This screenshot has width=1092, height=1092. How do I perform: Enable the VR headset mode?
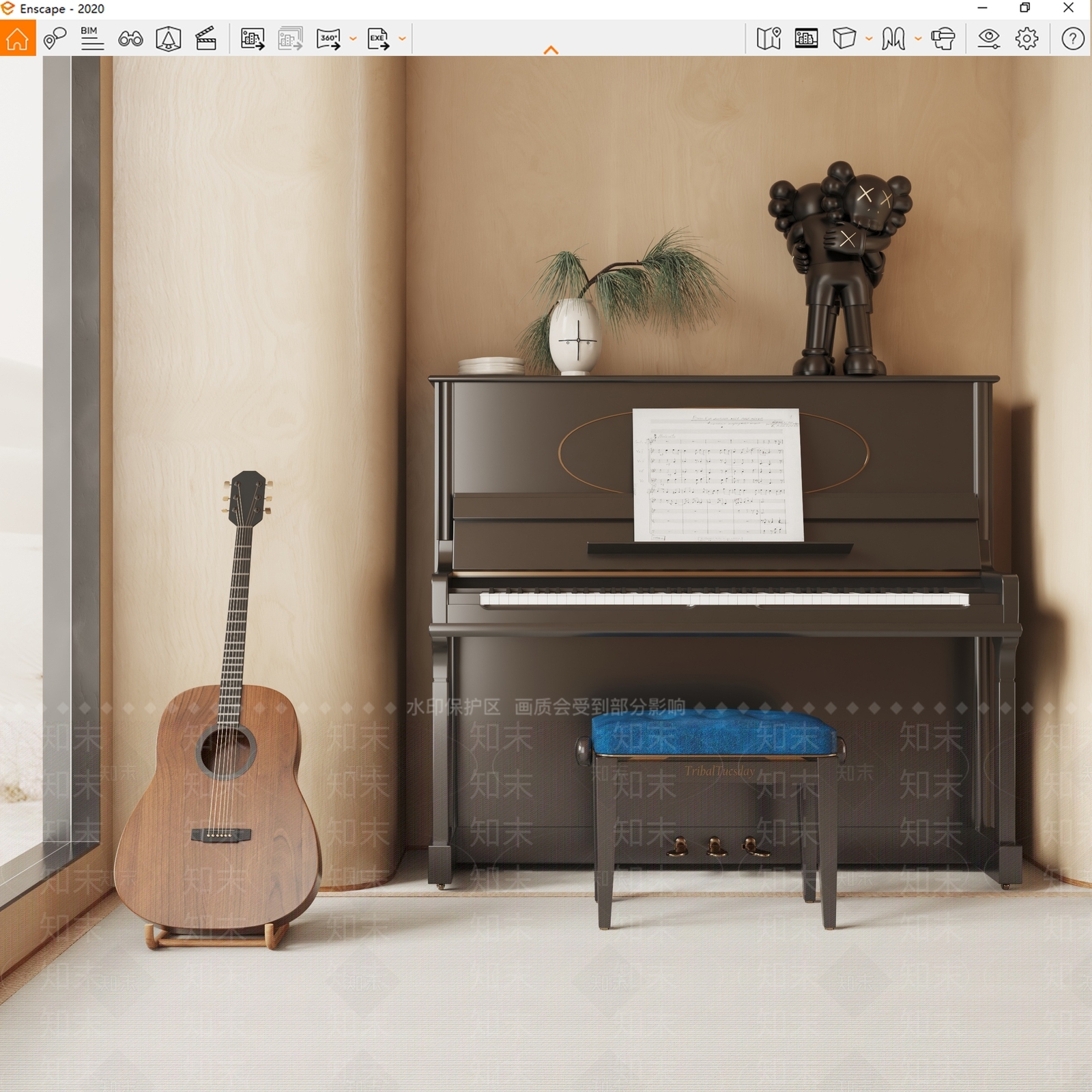(x=943, y=38)
